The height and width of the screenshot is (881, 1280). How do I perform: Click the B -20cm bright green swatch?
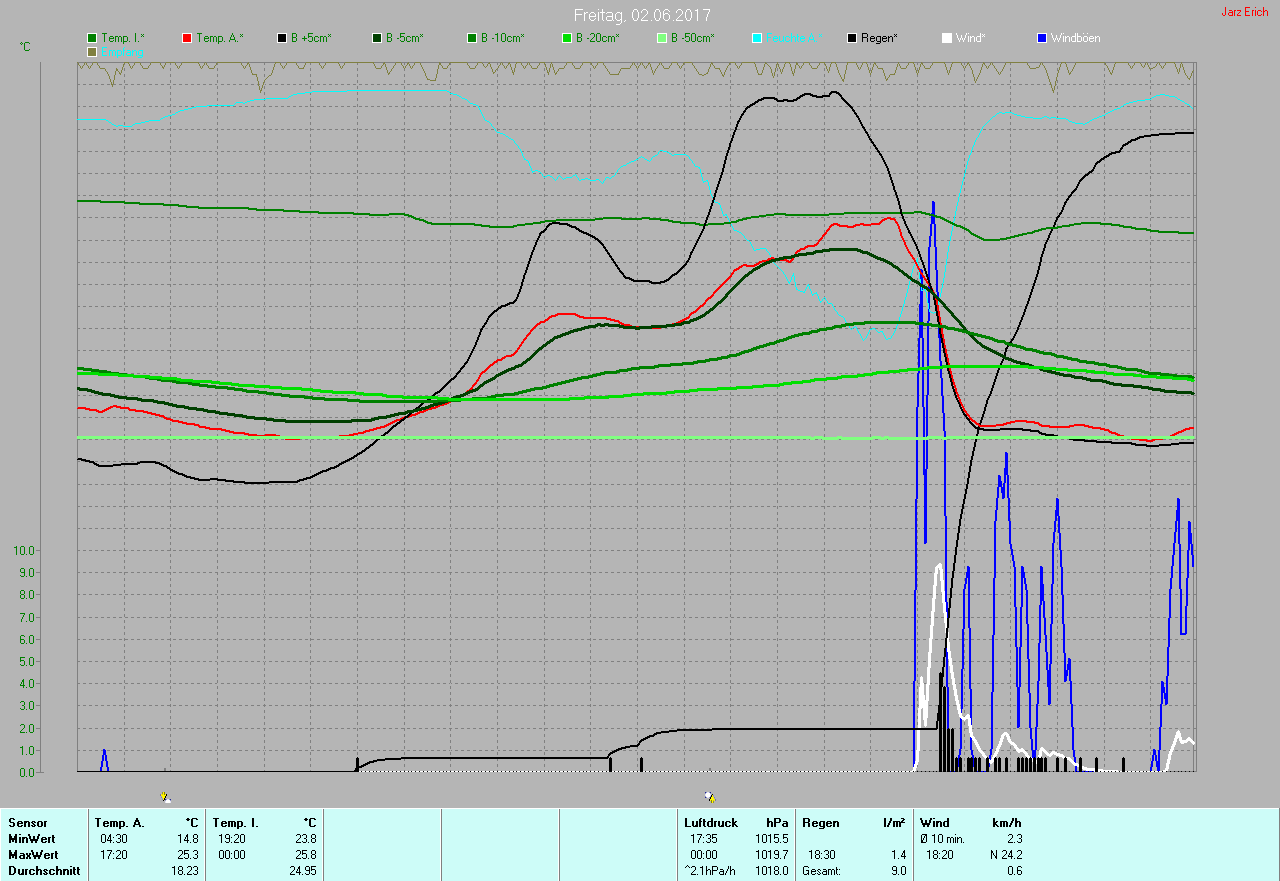pyautogui.click(x=566, y=38)
